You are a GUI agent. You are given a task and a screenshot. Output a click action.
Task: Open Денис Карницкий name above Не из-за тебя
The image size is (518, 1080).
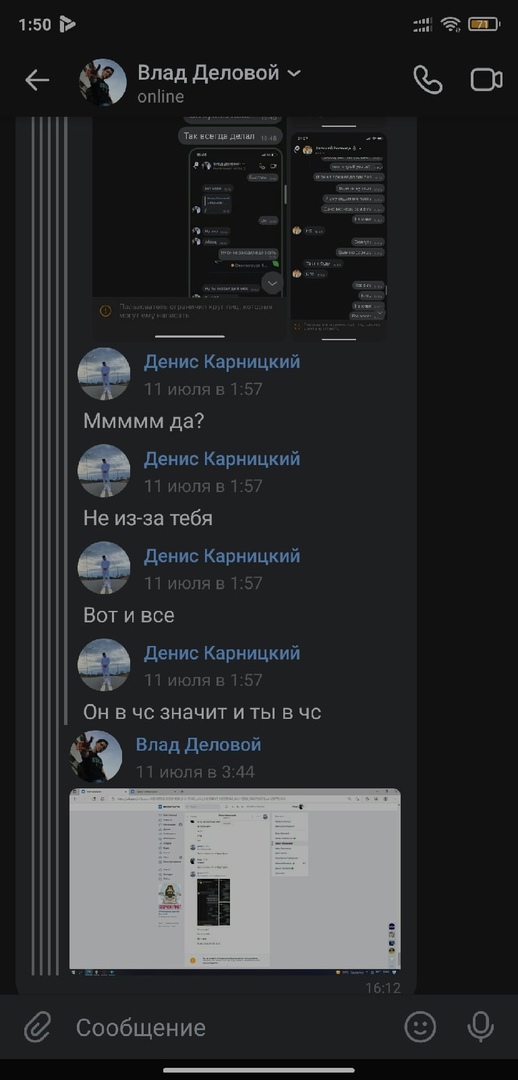pyautogui.click(x=222, y=459)
